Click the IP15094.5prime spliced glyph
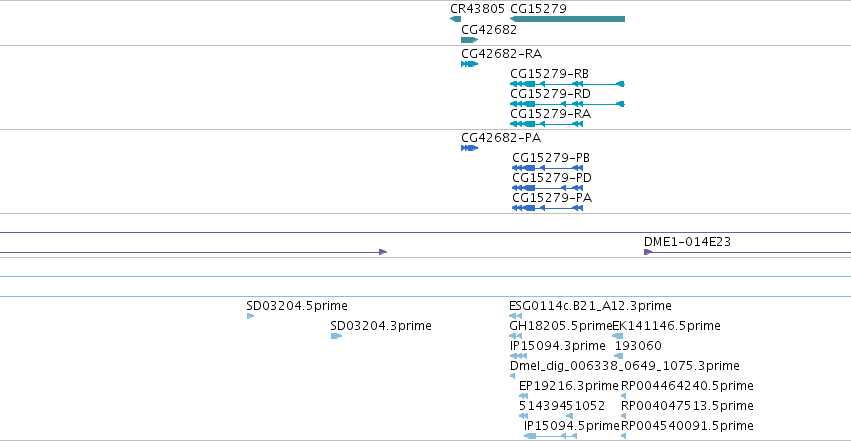This screenshot has height=441, width=851. (550, 436)
